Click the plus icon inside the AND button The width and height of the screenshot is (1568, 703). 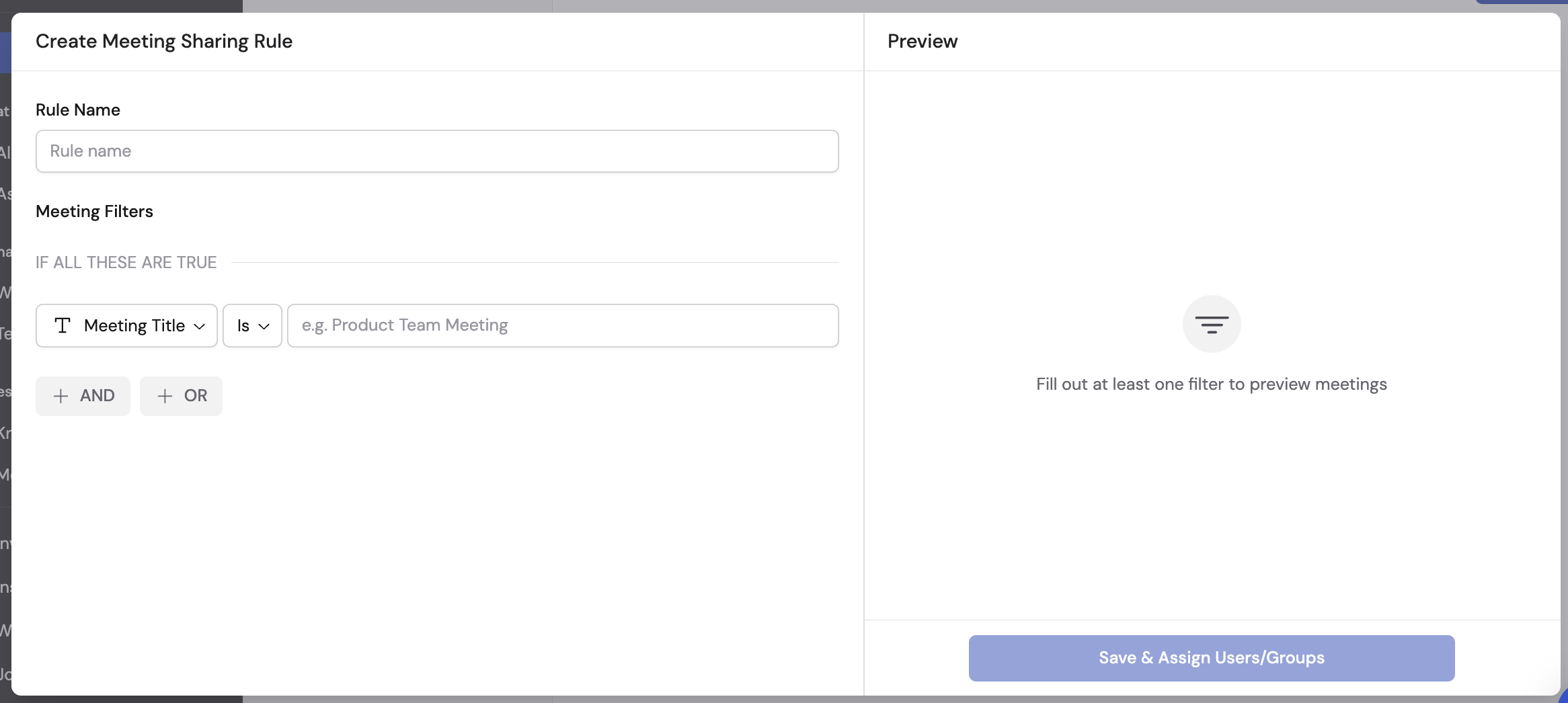pos(62,396)
